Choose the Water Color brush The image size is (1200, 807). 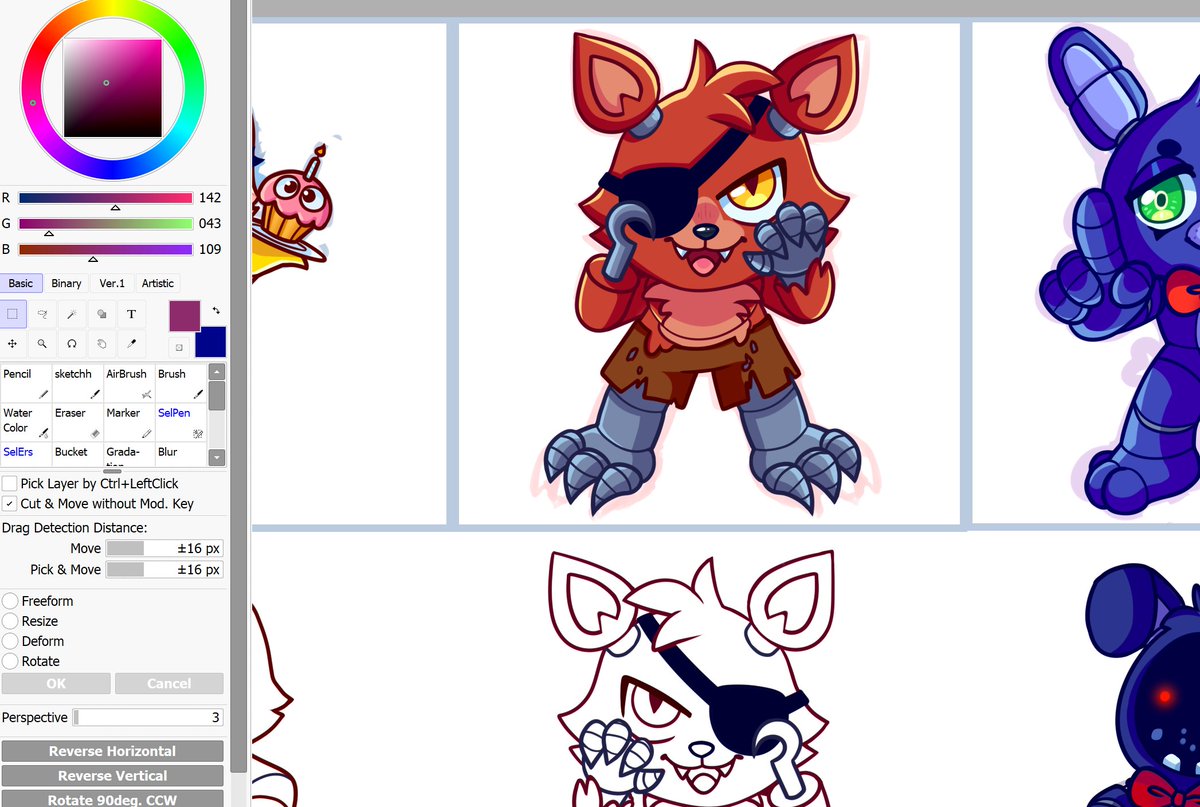pyautogui.click(x=26, y=422)
